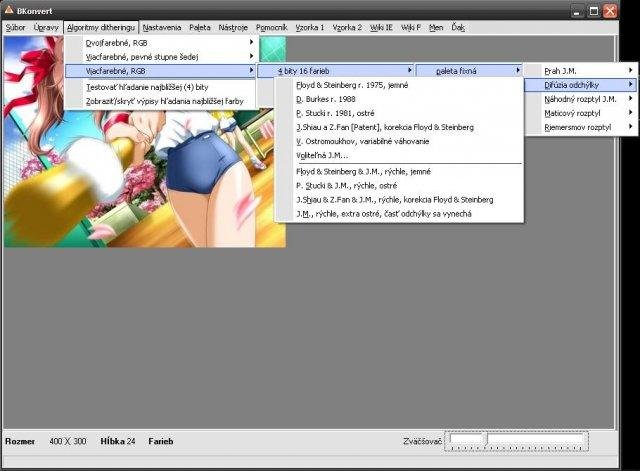Open the Algoritmy ditheringu menu
The width and height of the screenshot is (640, 471).
pos(101,27)
